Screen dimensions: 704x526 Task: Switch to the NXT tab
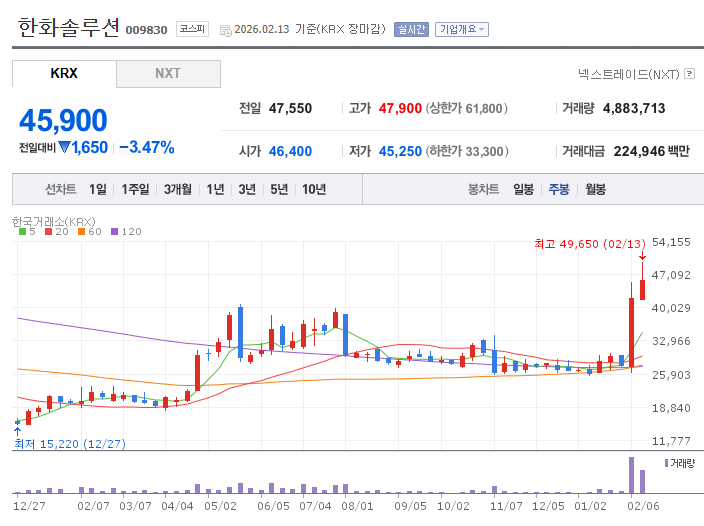coord(168,74)
